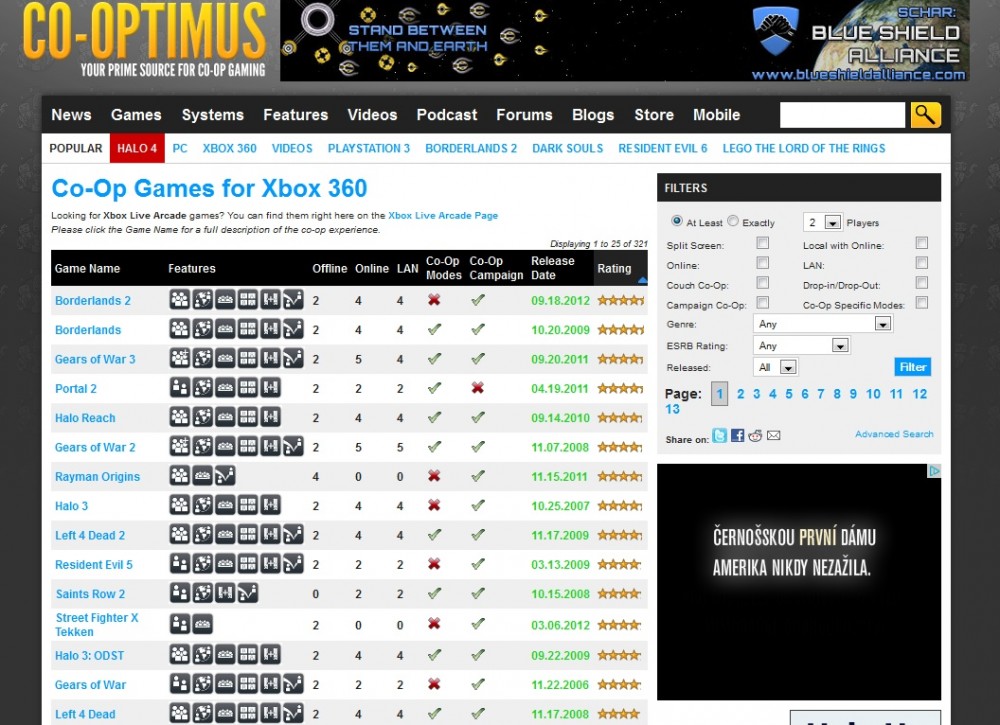Open the Players count dropdown

point(822,223)
